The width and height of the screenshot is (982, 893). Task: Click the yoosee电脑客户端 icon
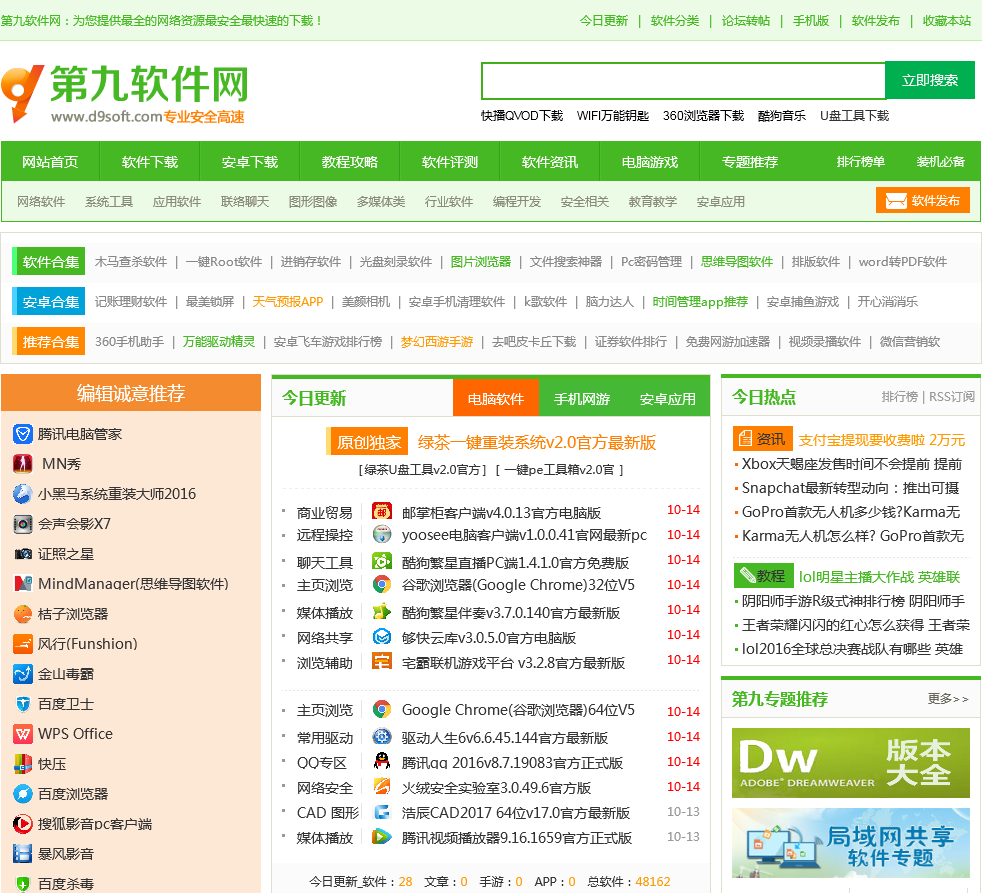tap(381, 534)
